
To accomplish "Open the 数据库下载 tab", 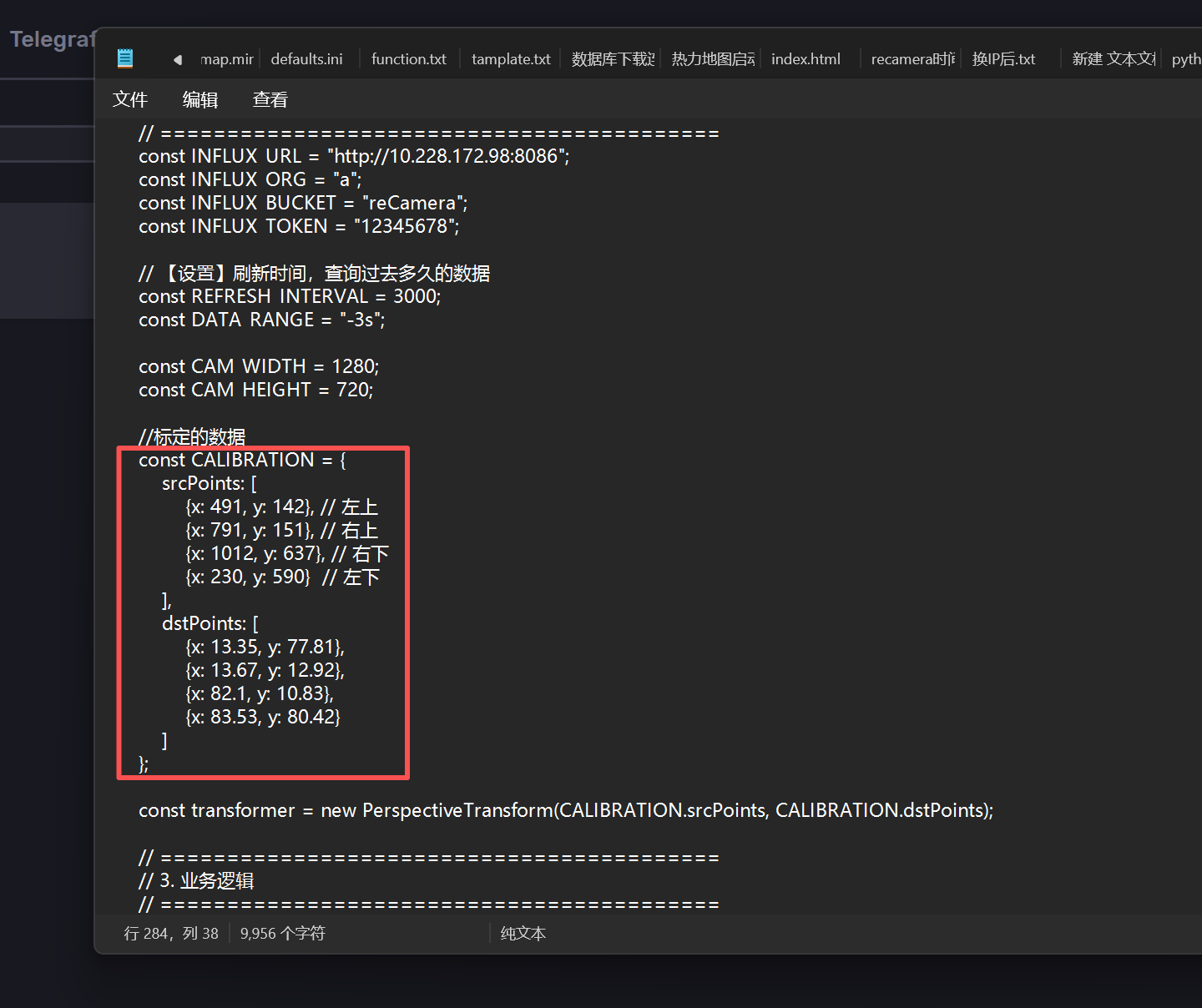I will click(613, 59).
